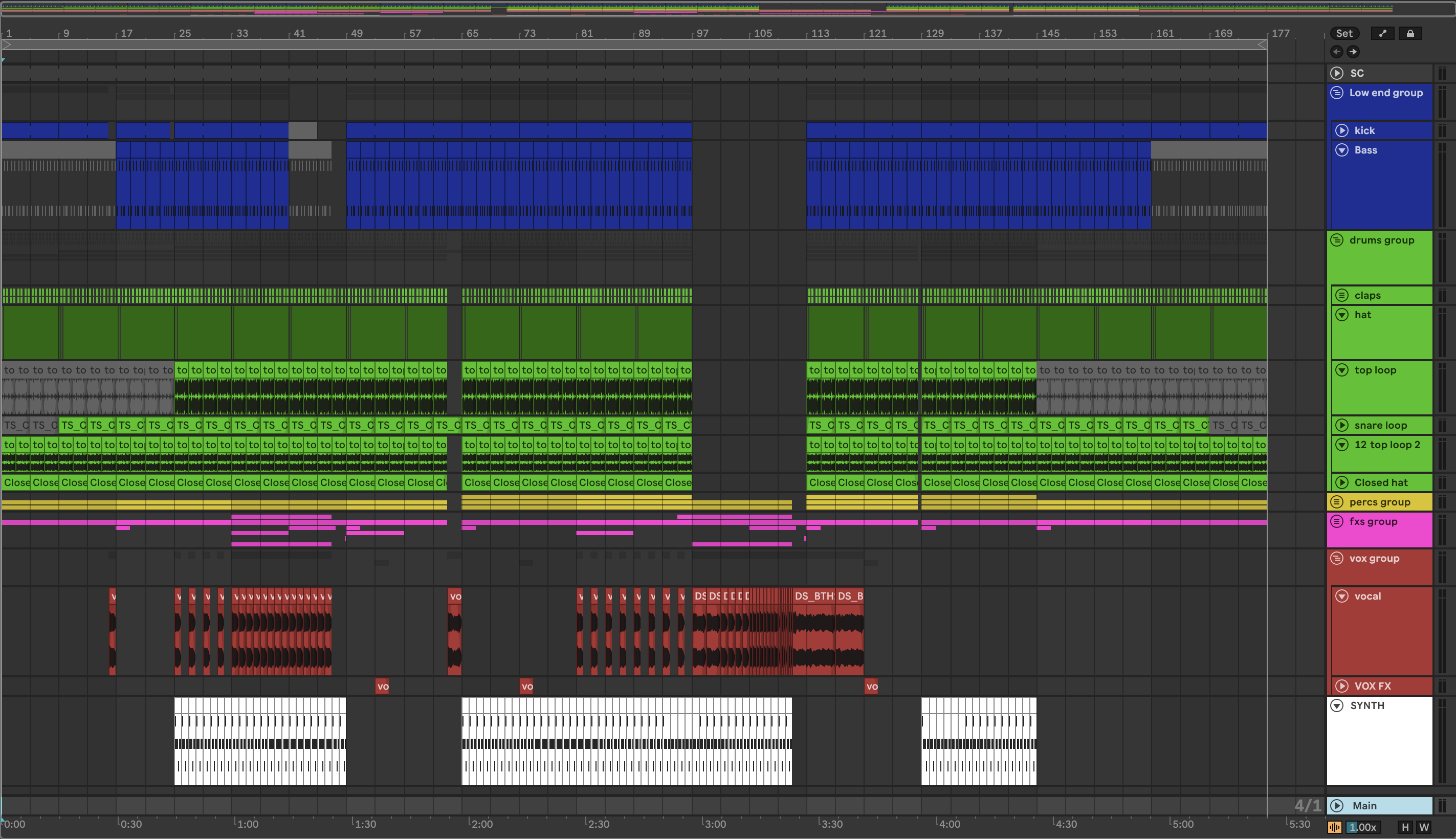The width and height of the screenshot is (1456, 839).
Task: Fold the Bass track
Action: click(1342, 150)
